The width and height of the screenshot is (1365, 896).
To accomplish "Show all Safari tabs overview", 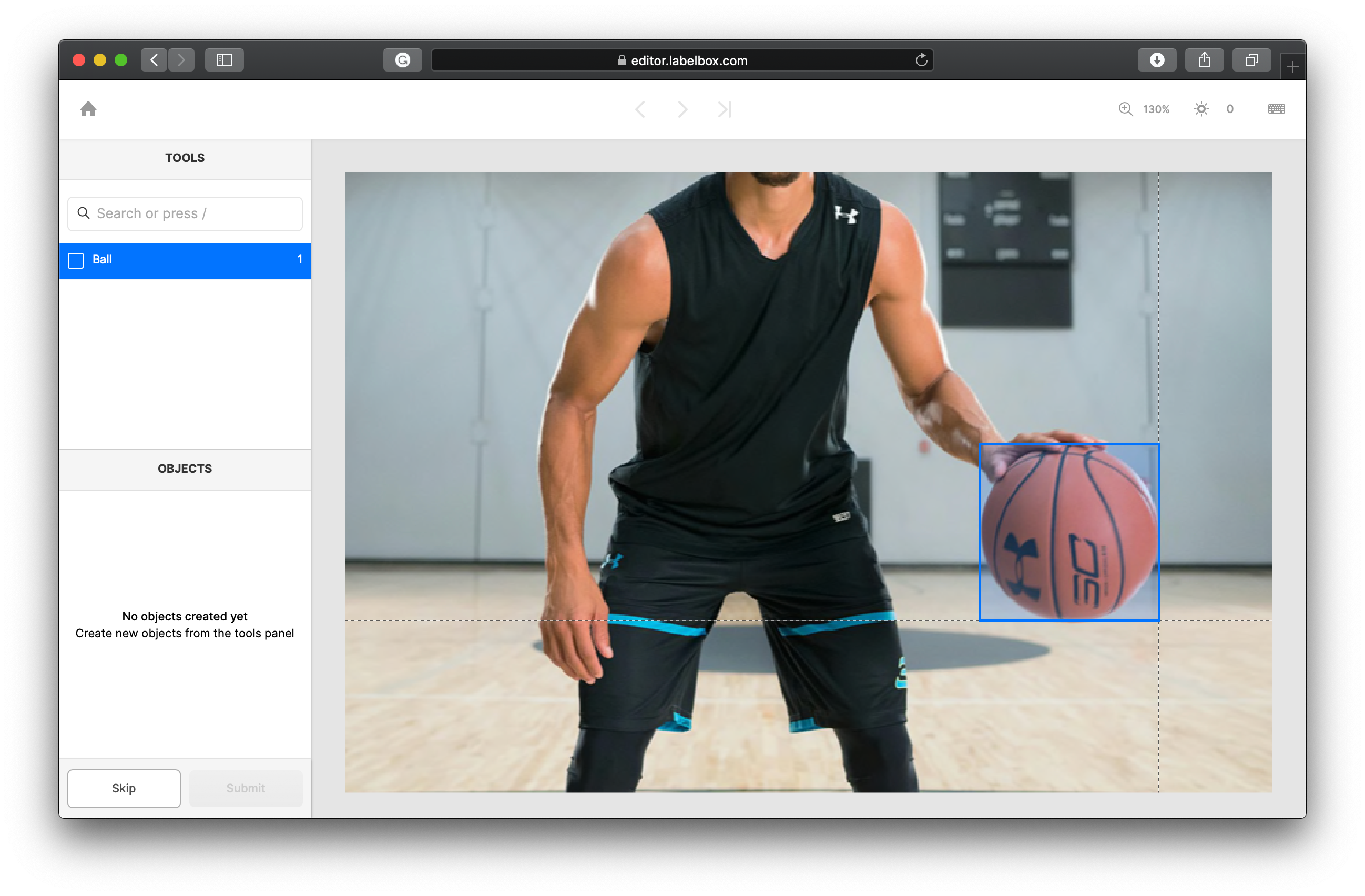I will tap(1251, 60).
